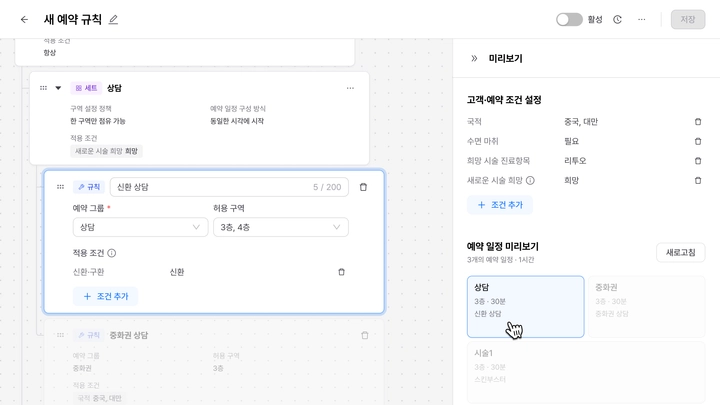Select the 시술1 schedule preview card
The height and width of the screenshot is (405, 720).
pos(586,372)
